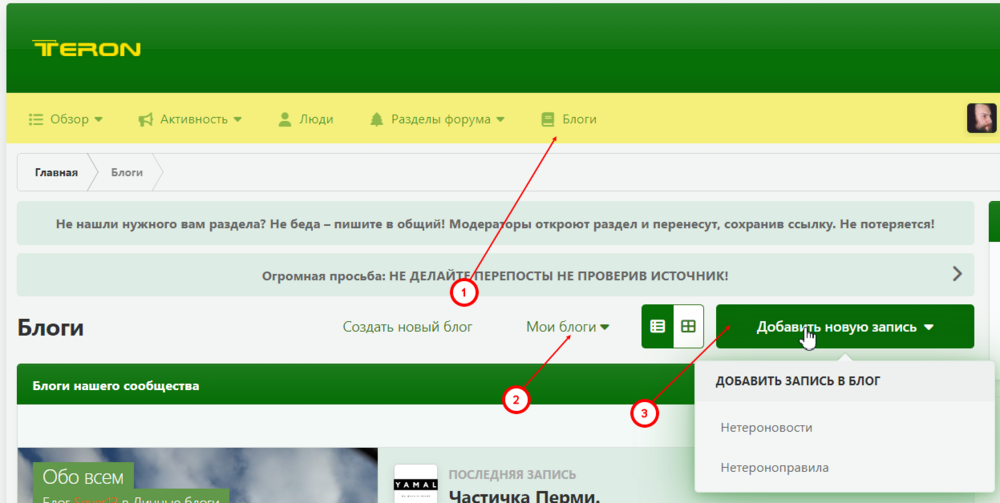Click the Активность megaphone icon
Image resolution: width=1000 pixels, height=503 pixels.
tap(145, 119)
